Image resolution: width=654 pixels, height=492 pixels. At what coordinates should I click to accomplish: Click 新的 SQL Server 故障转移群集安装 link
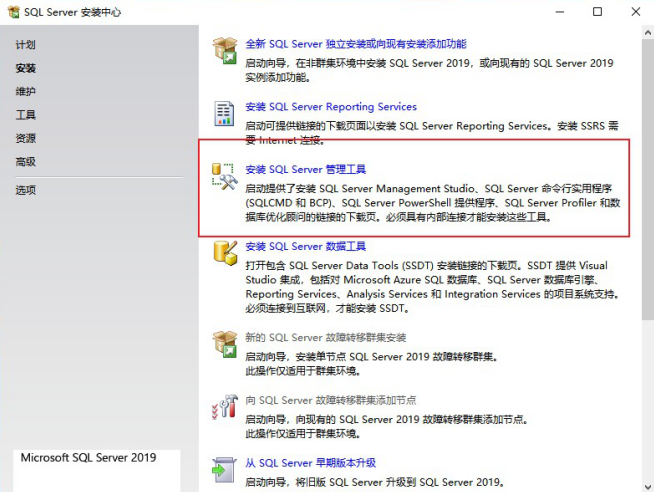pos(326,337)
